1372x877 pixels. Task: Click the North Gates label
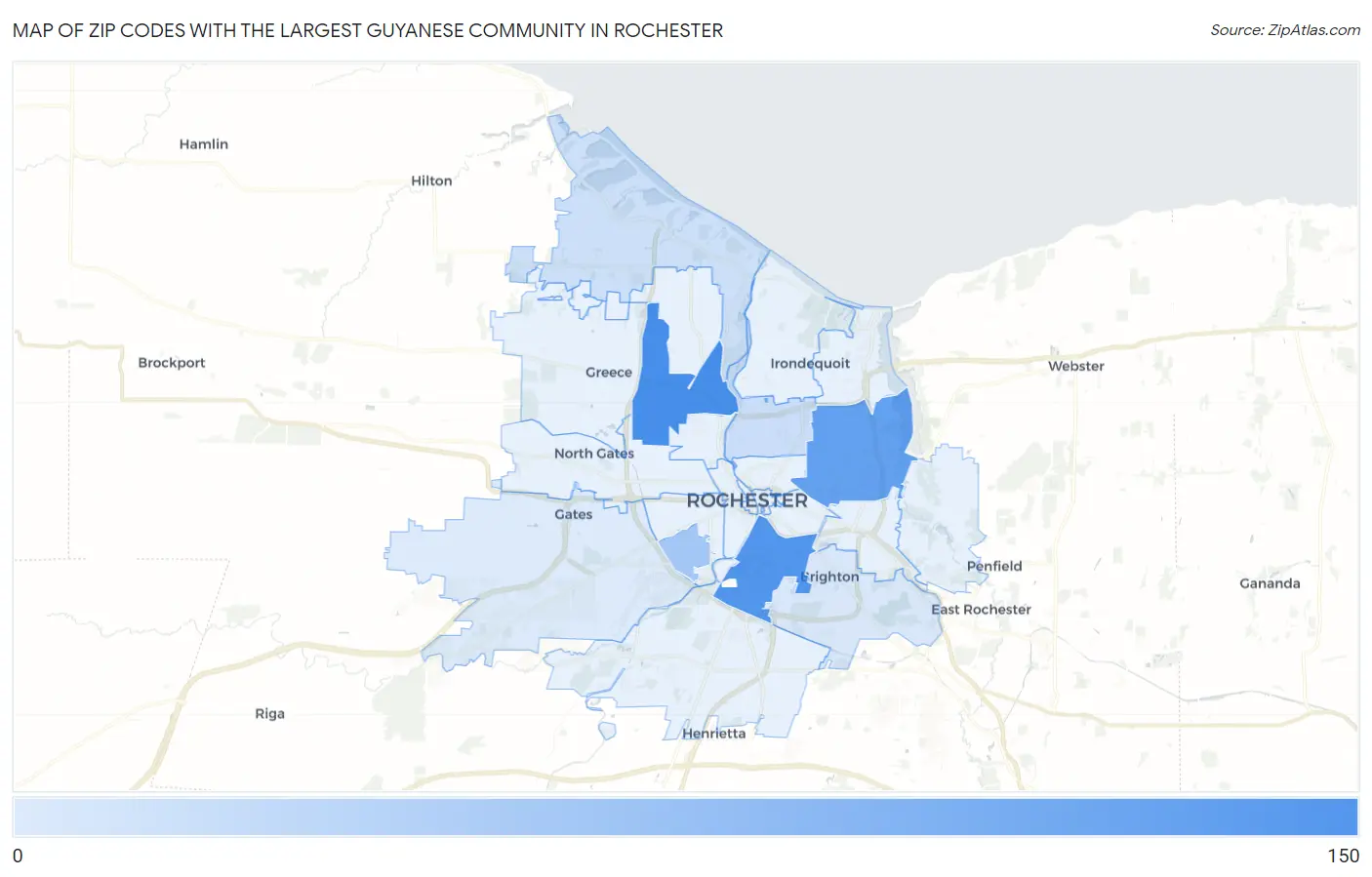coord(594,454)
